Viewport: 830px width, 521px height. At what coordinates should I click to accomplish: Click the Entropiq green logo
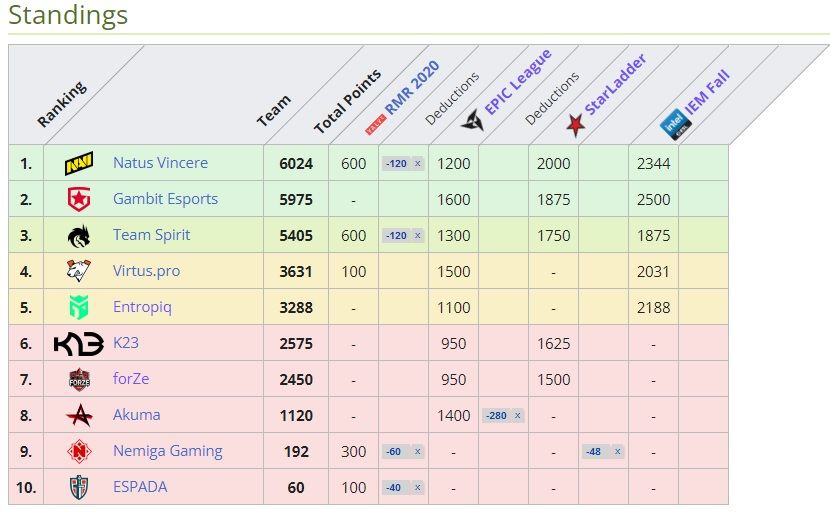pyautogui.click(x=79, y=307)
